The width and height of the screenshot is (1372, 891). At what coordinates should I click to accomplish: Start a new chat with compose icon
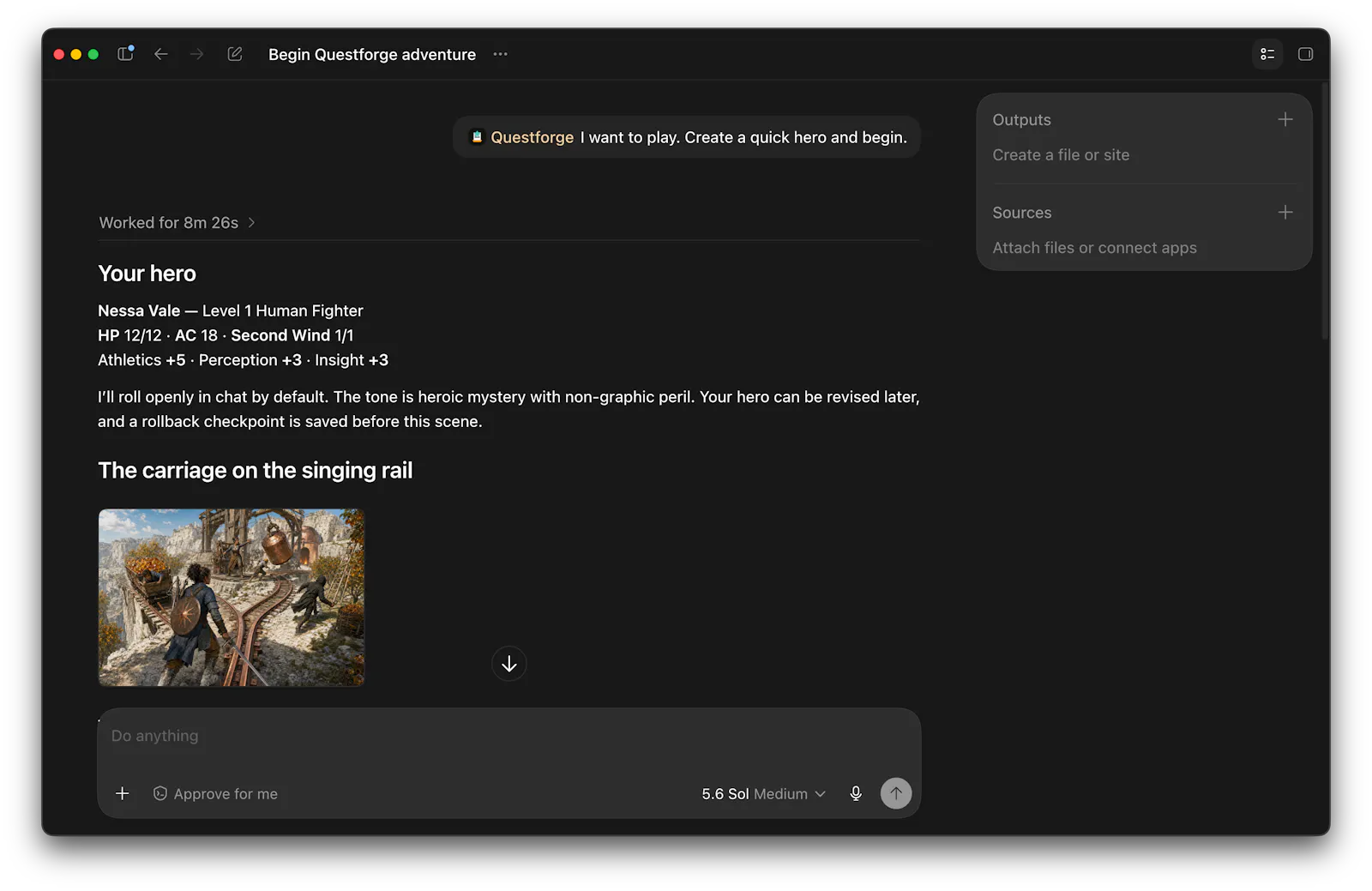click(235, 54)
